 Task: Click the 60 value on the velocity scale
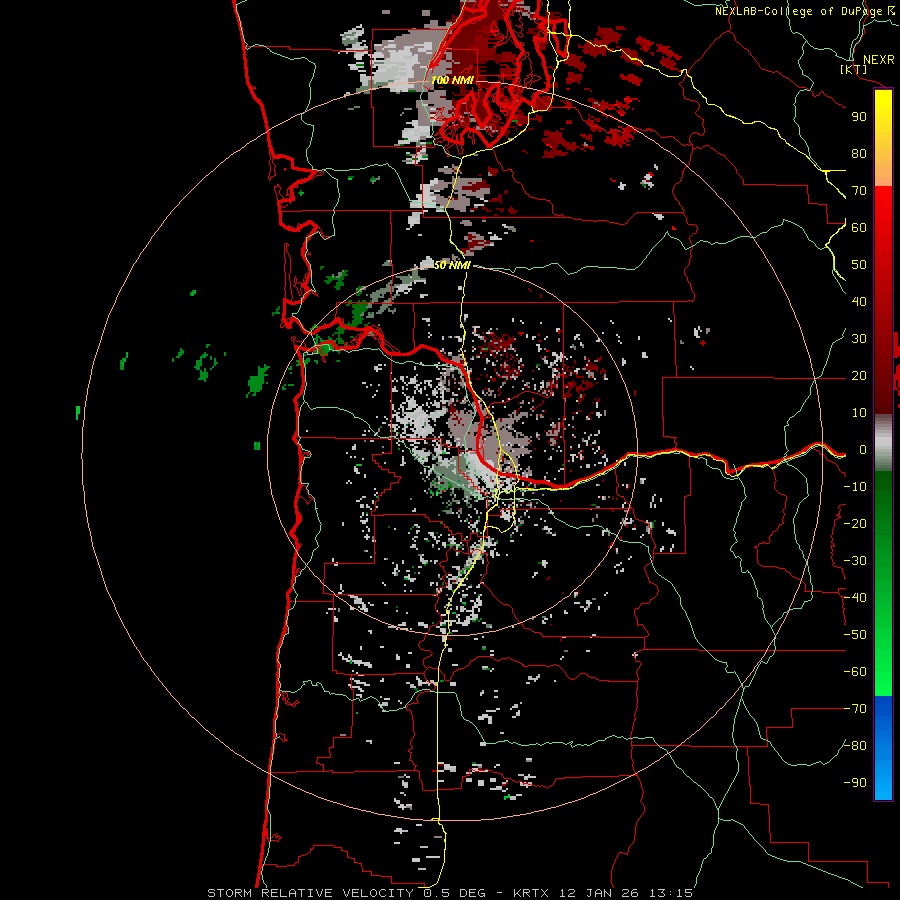pos(859,228)
